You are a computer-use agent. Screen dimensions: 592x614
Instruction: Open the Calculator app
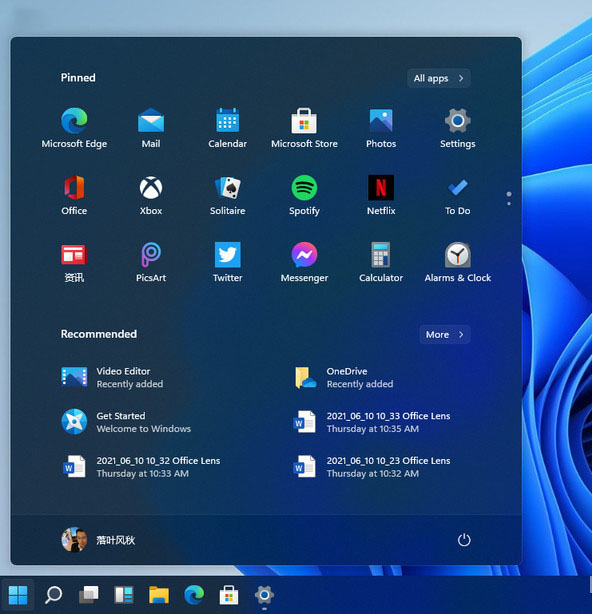(381, 262)
